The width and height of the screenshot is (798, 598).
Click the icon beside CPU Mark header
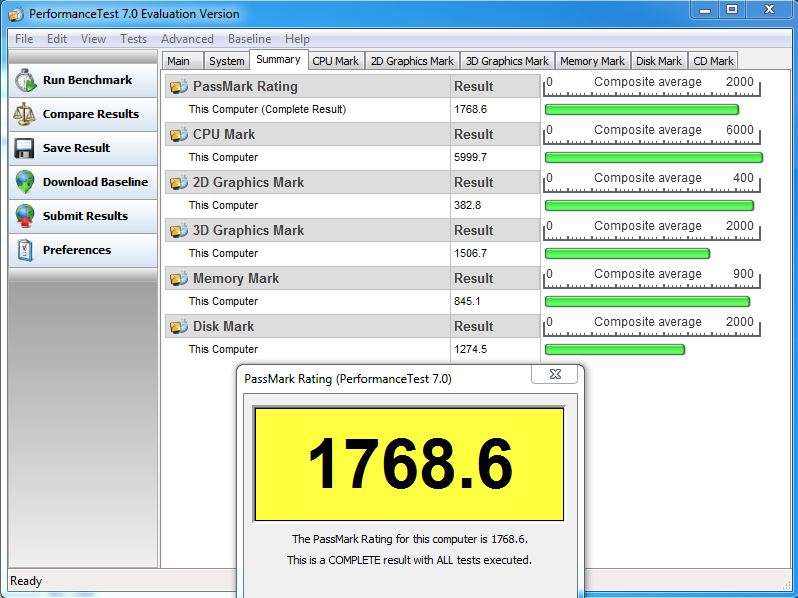click(x=179, y=135)
